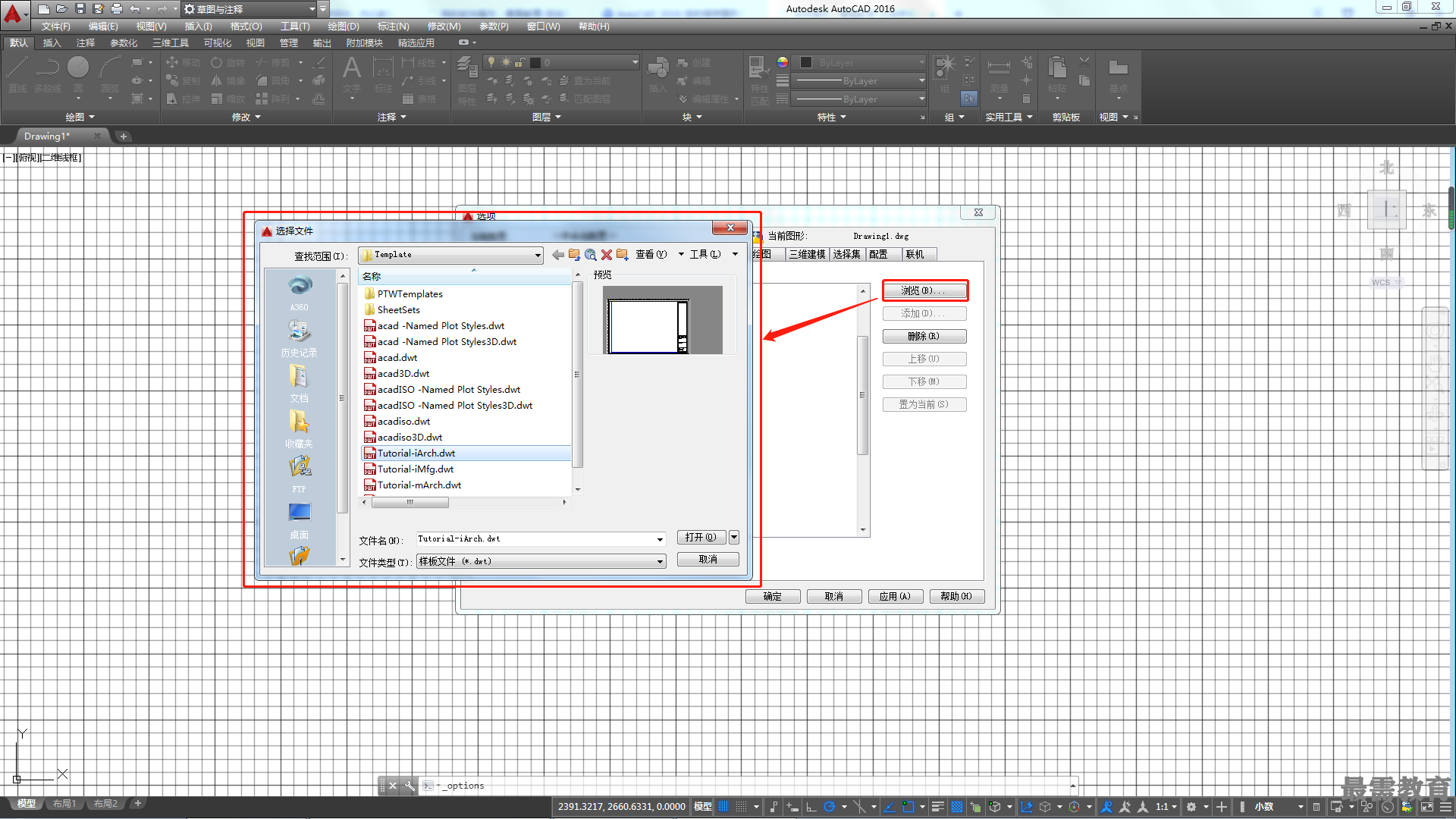Open the 文档 location in places list

click(300, 384)
